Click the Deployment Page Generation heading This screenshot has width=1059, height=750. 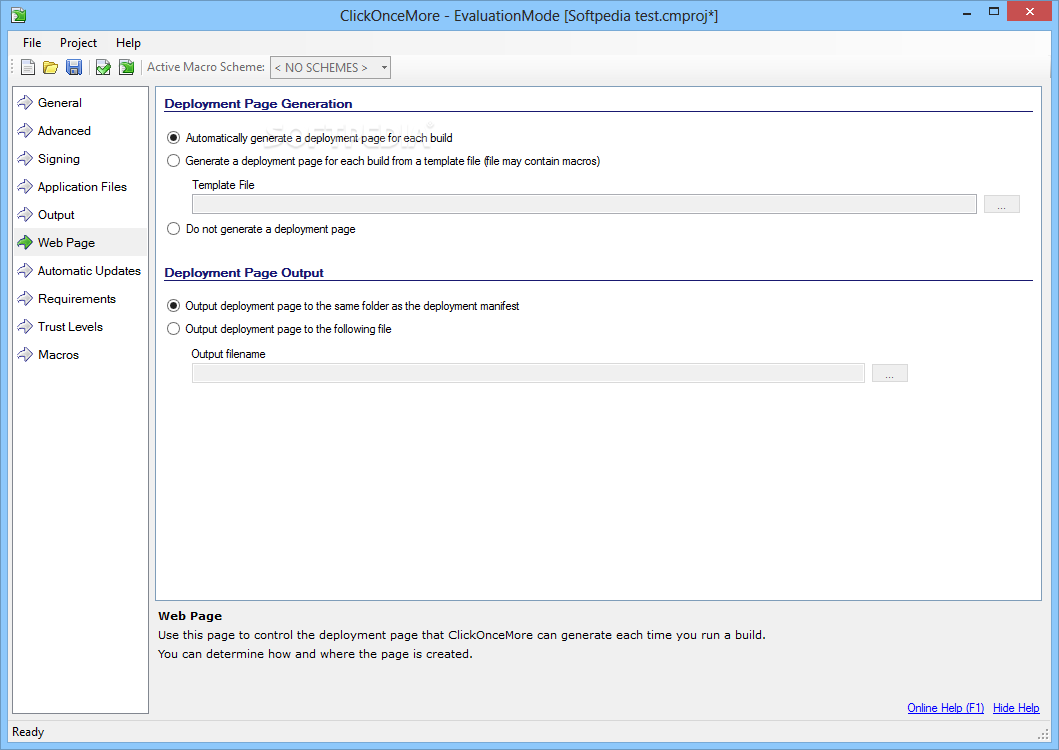point(258,103)
